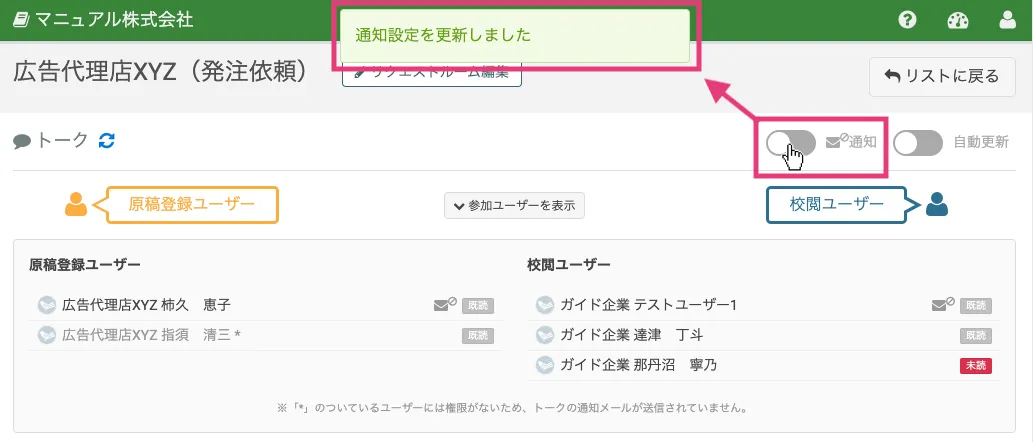
Task: Toggle the 自動更新 auto-refresh switch
Action: point(918,143)
